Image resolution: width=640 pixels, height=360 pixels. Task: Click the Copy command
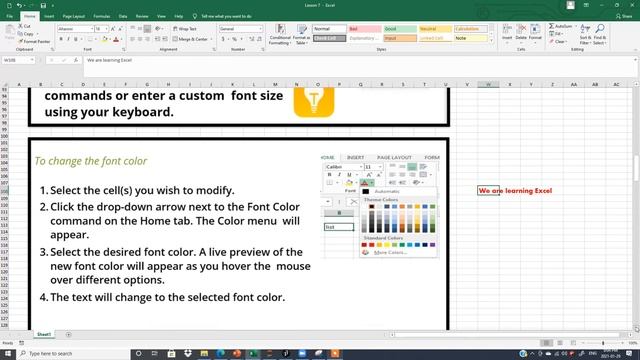click(x=26, y=33)
